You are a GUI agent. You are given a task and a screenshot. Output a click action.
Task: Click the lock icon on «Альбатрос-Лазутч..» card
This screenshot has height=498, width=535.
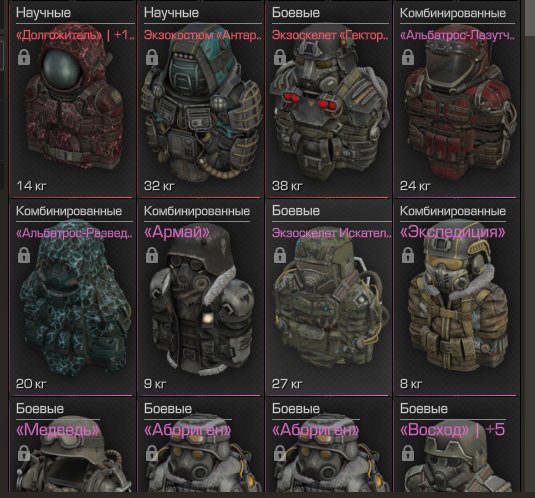pos(408,57)
